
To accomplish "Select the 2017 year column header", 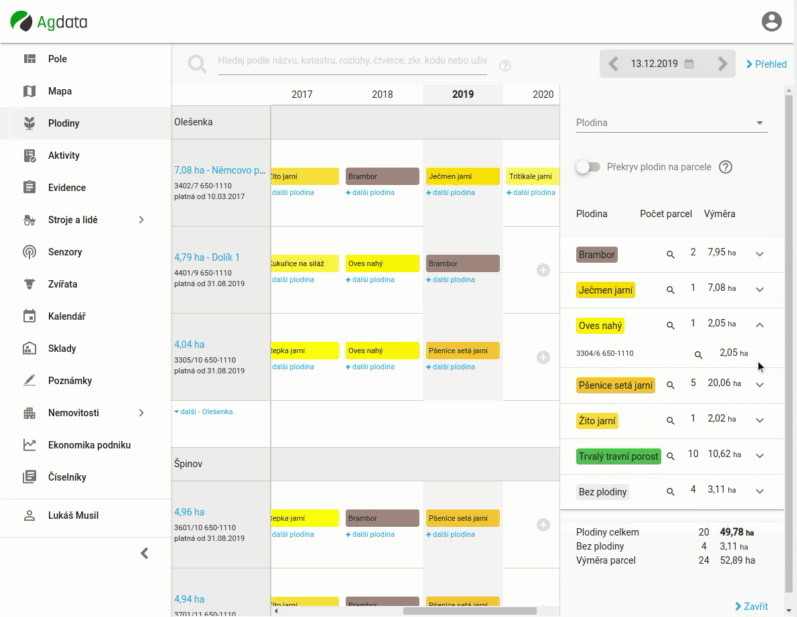I will (302, 95).
